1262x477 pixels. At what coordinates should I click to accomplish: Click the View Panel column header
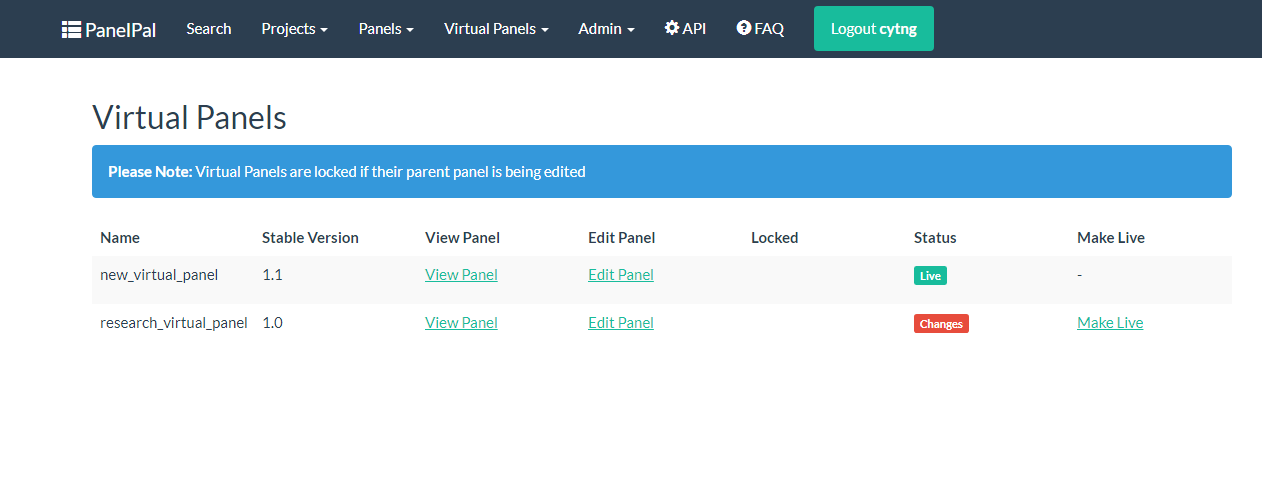click(x=462, y=238)
